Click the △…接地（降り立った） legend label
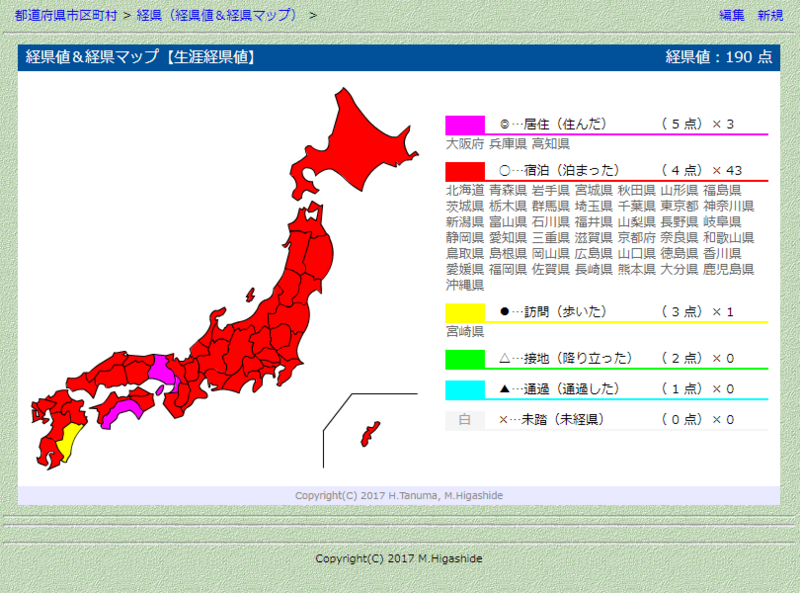The height and width of the screenshot is (593, 800). point(565,358)
